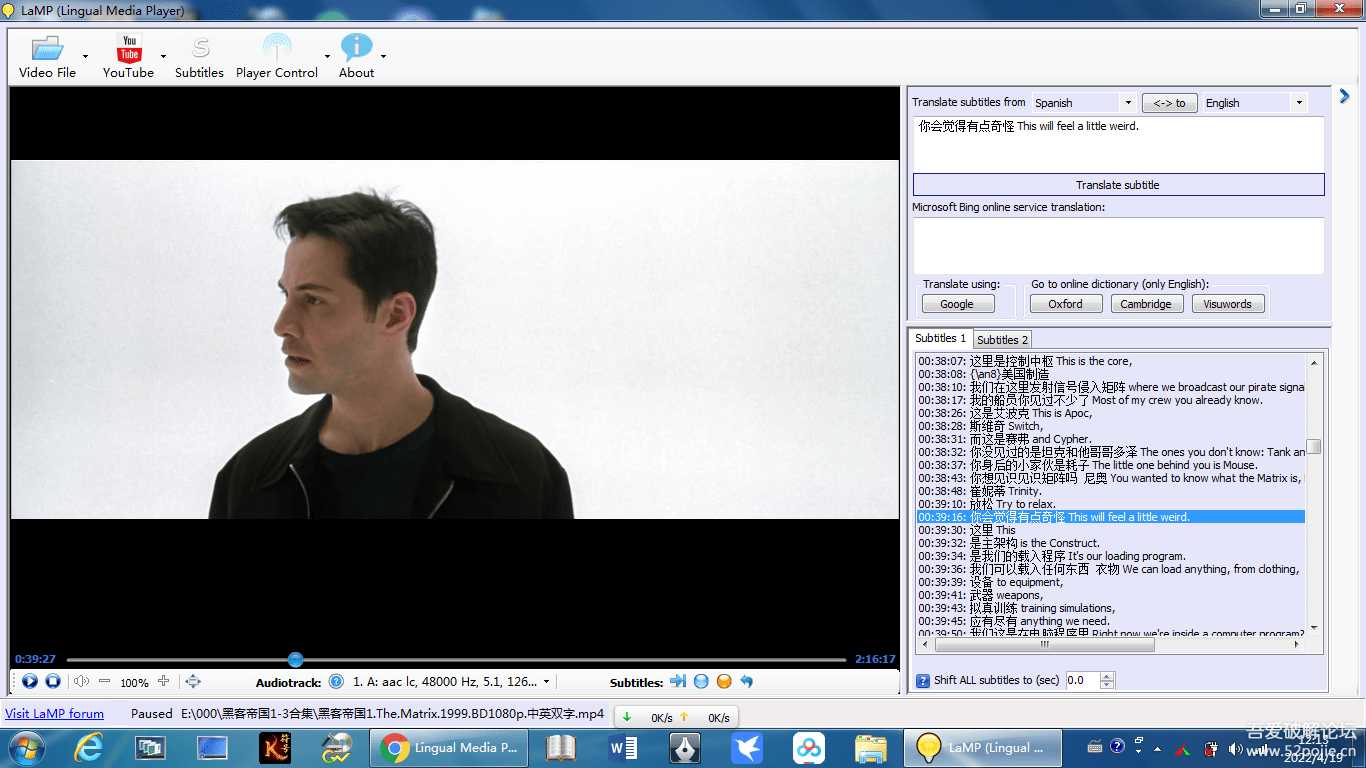Click the Translate subtitle button
Viewport: 1366px width, 768px height.
tap(1118, 185)
